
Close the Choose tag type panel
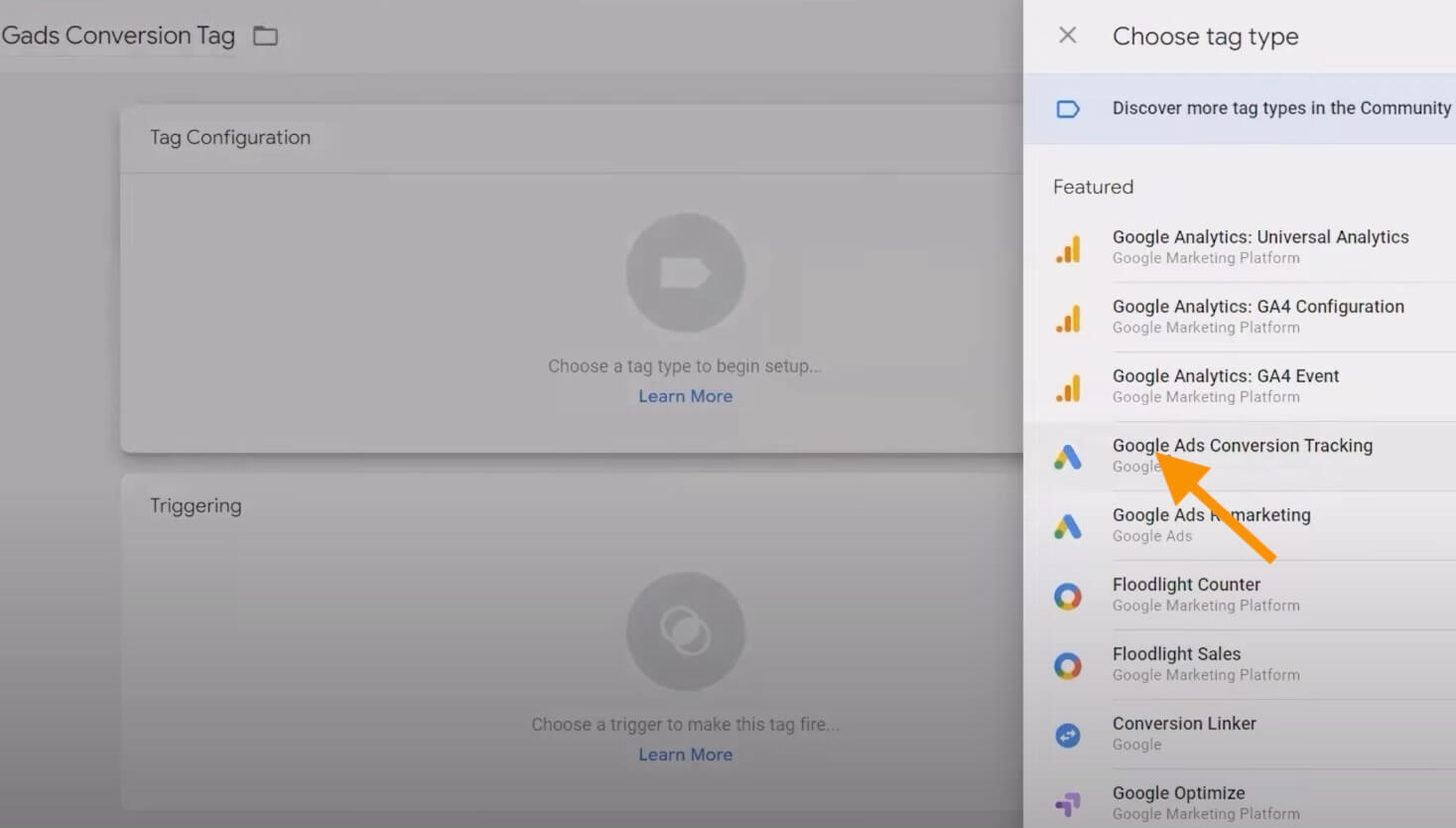coord(1067,36)
